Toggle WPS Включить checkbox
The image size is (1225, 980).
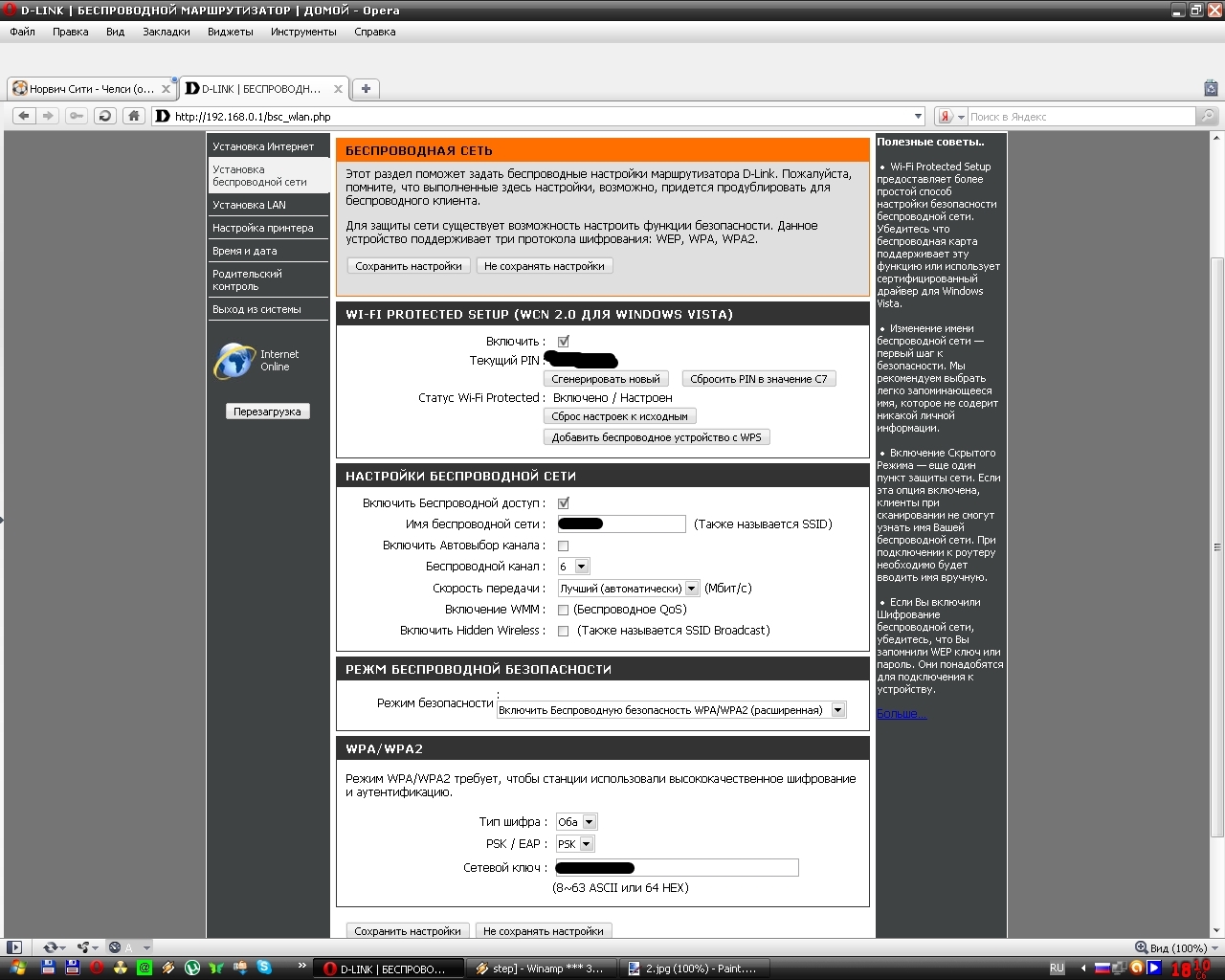tap(564, 342)
